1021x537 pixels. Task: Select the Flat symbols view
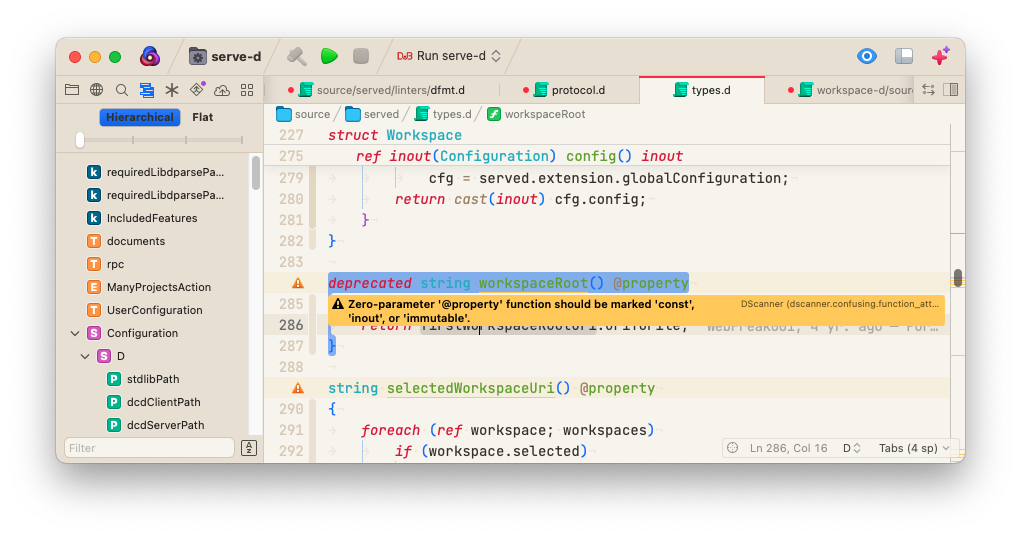click(x=203, y=117)
